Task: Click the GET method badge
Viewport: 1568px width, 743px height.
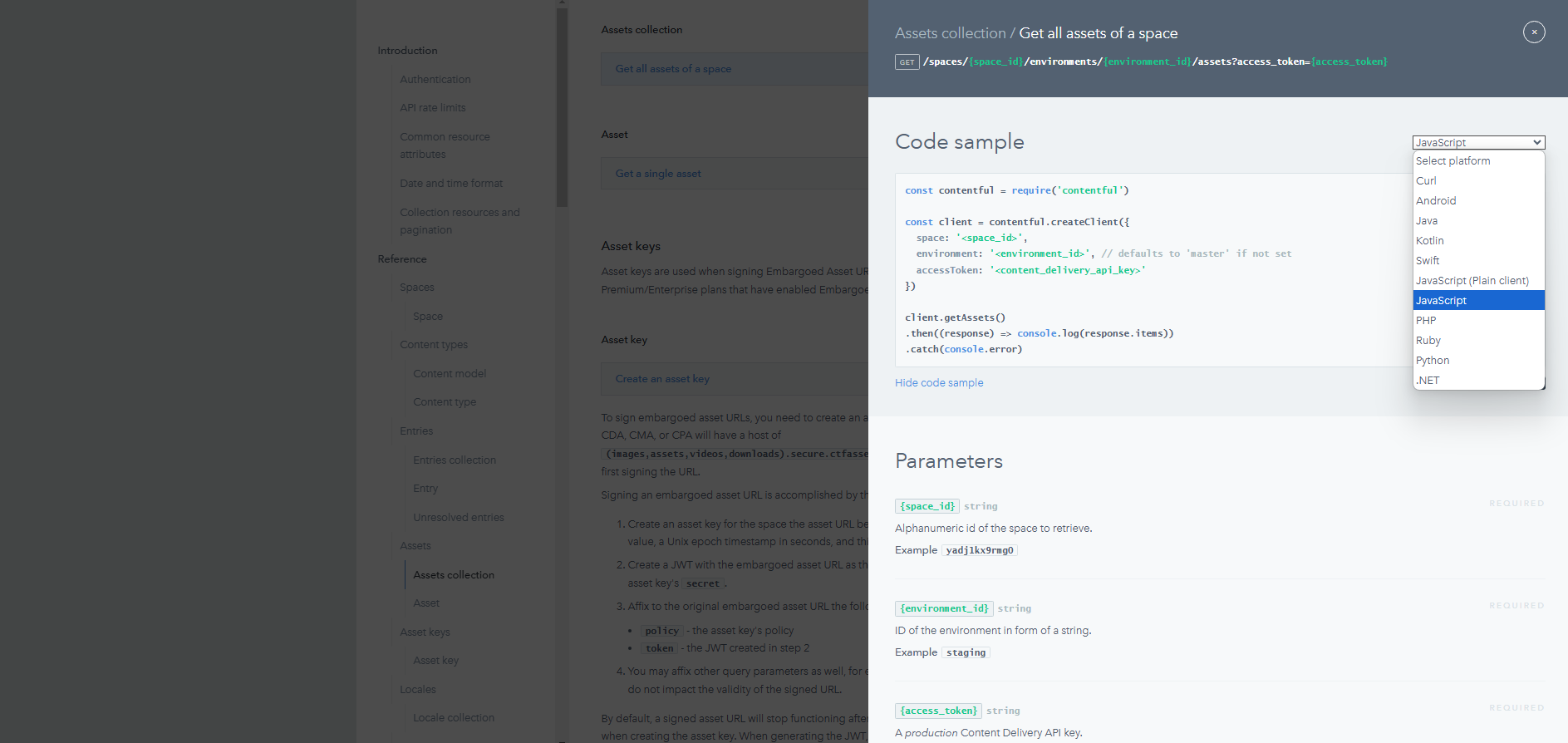Action: pyautogui.click(x=907, y=62)
